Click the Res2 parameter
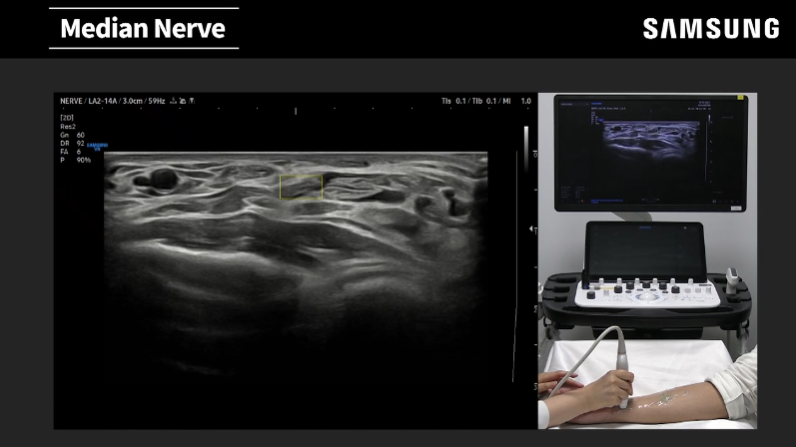 [68, 126]
